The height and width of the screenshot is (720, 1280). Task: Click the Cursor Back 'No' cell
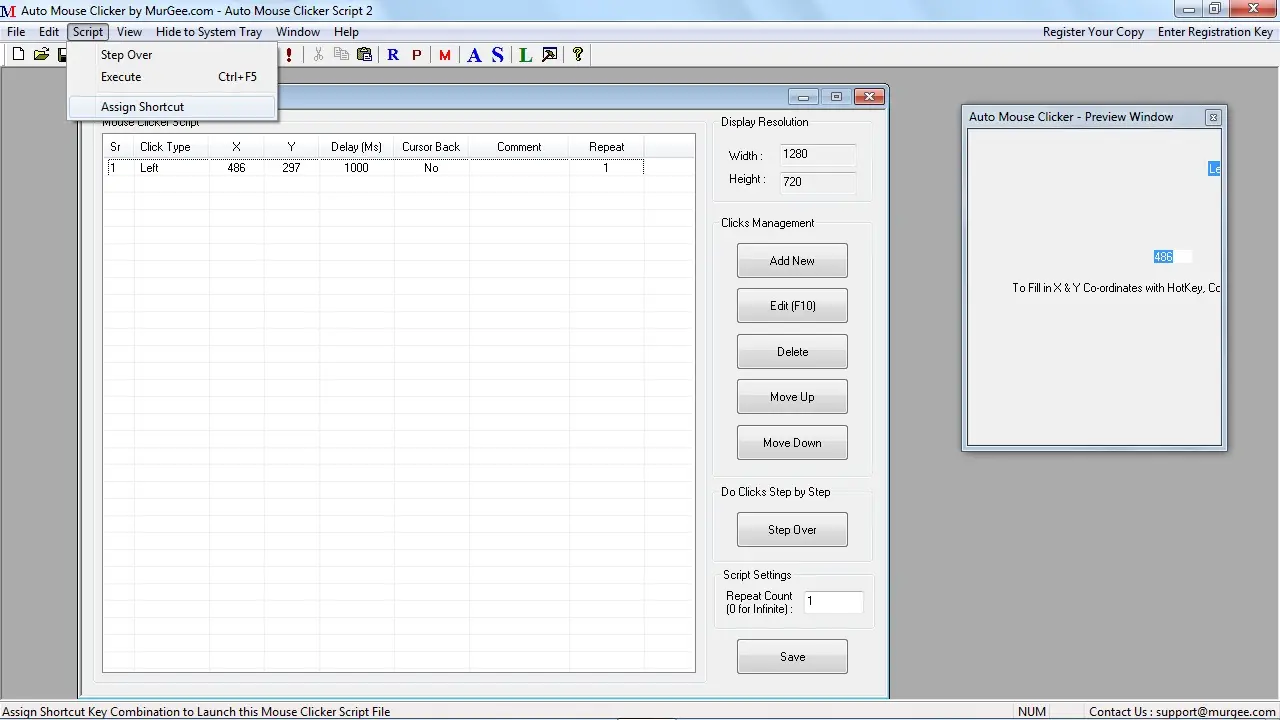[431, 168]
